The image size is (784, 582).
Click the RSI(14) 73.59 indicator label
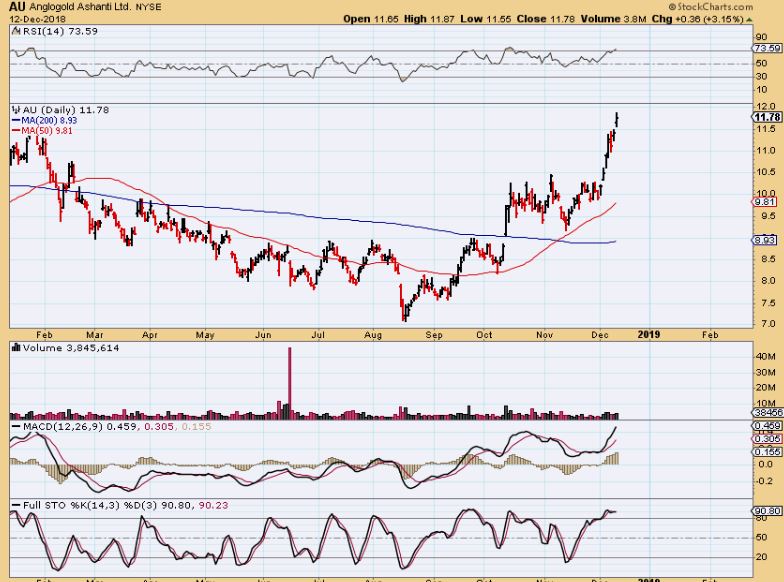coord(60,31)
